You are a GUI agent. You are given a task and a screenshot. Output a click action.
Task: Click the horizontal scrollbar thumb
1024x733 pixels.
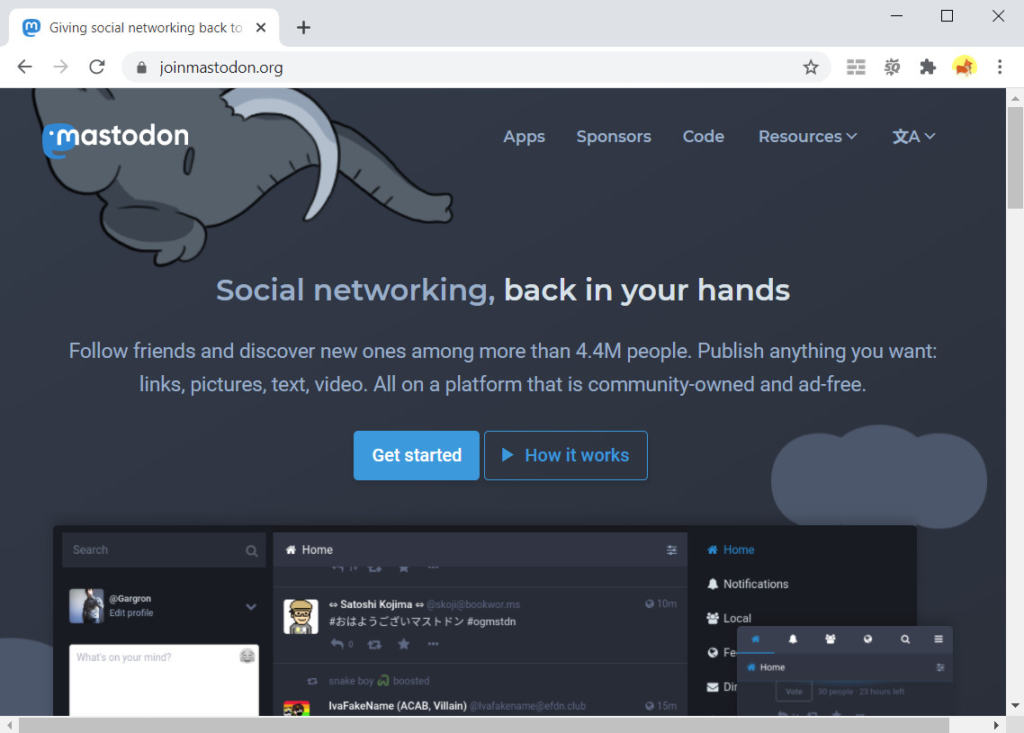point(483,725)
